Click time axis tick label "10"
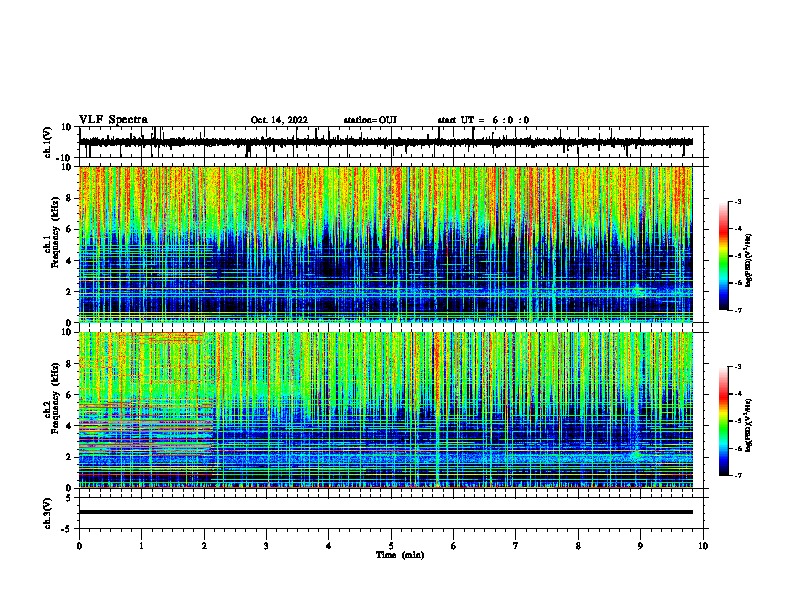This screenshot has width=792, height=612. (703, 545)
